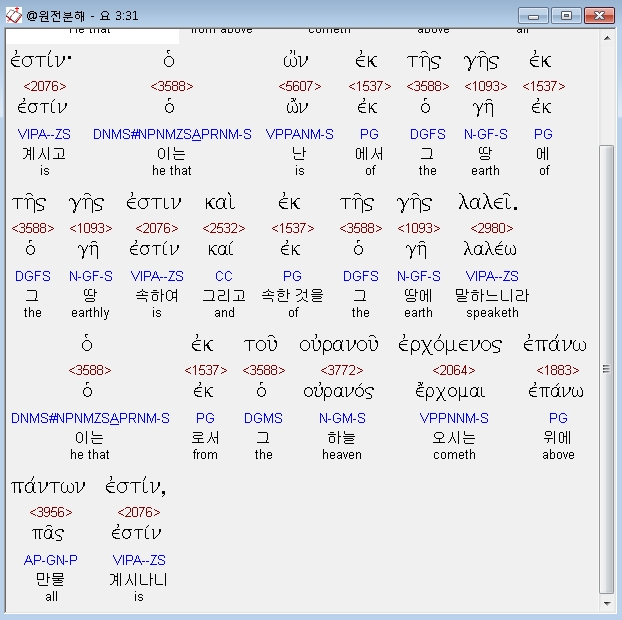This screenshot has width=622, height=620.
Task: Click the English gloss from under 로서
Action: coord(205,455)
